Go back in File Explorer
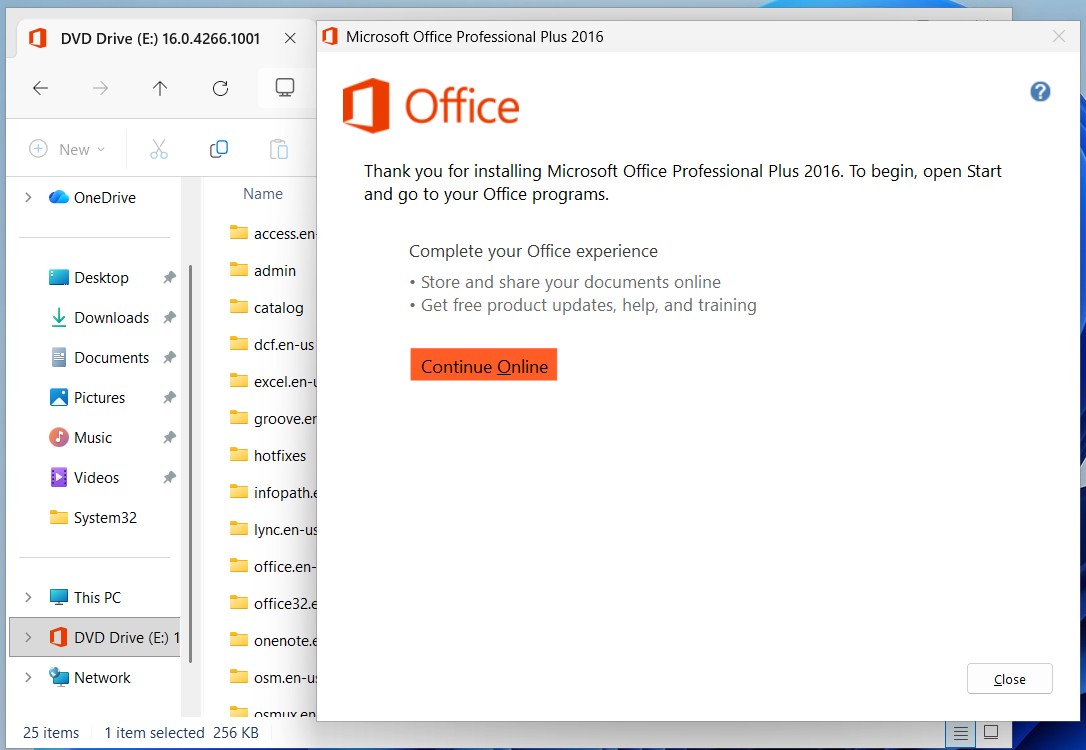This screenshot has height=750, width=1086. pos(40,88)
